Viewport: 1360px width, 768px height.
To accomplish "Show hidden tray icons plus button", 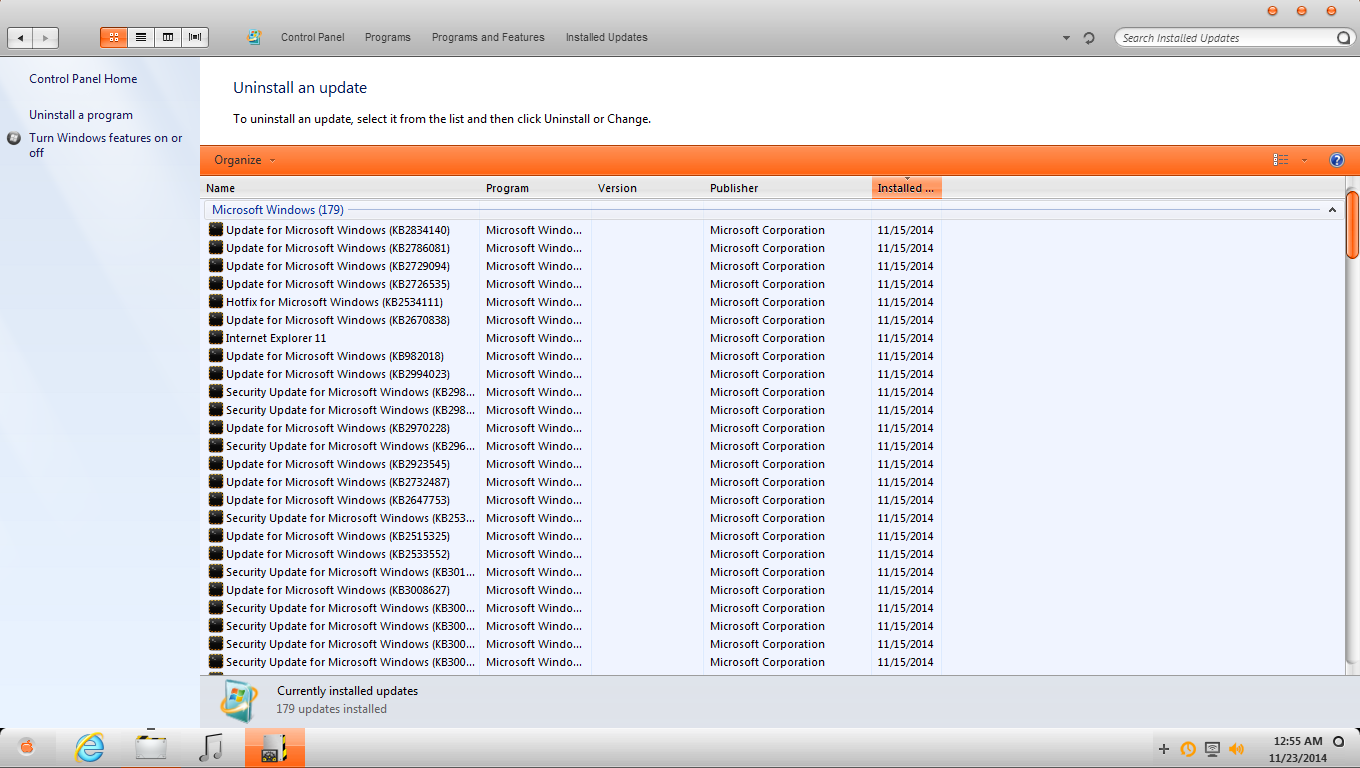I will pyautogui.click(x=1163, y=749).
